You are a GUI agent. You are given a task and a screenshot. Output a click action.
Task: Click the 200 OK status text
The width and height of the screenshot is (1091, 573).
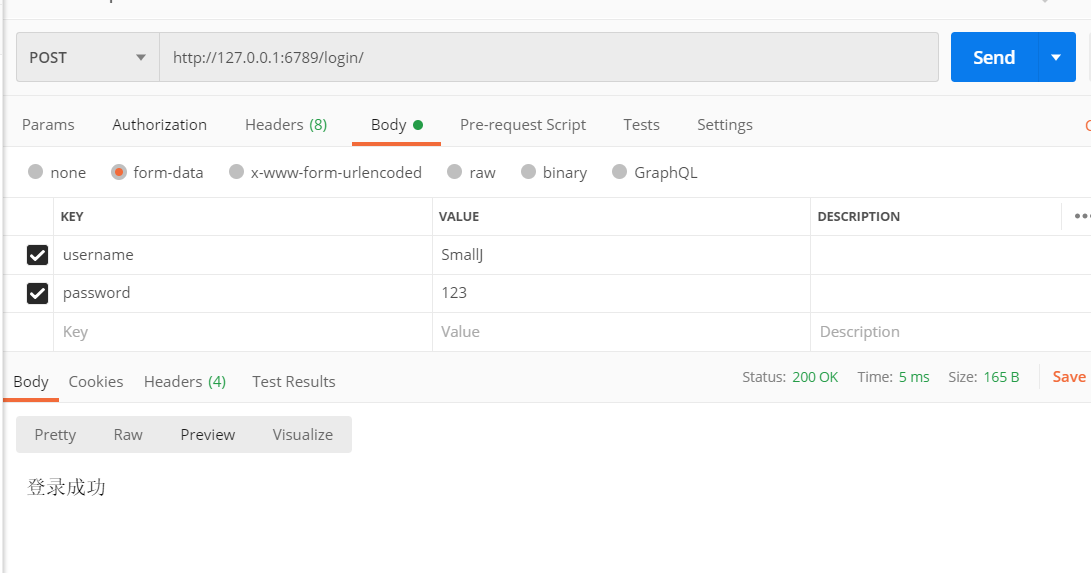tap(815, 377)
